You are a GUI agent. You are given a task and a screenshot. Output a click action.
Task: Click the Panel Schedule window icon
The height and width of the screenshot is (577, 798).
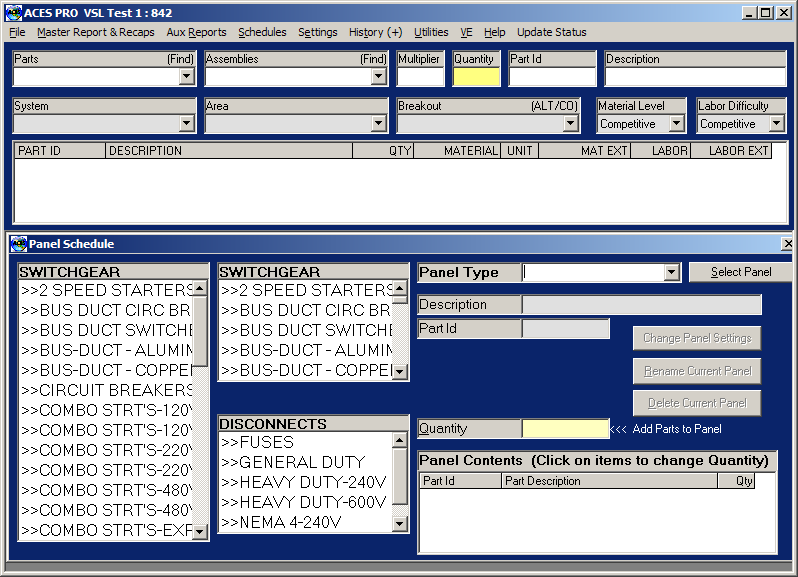tap(18, 244)
